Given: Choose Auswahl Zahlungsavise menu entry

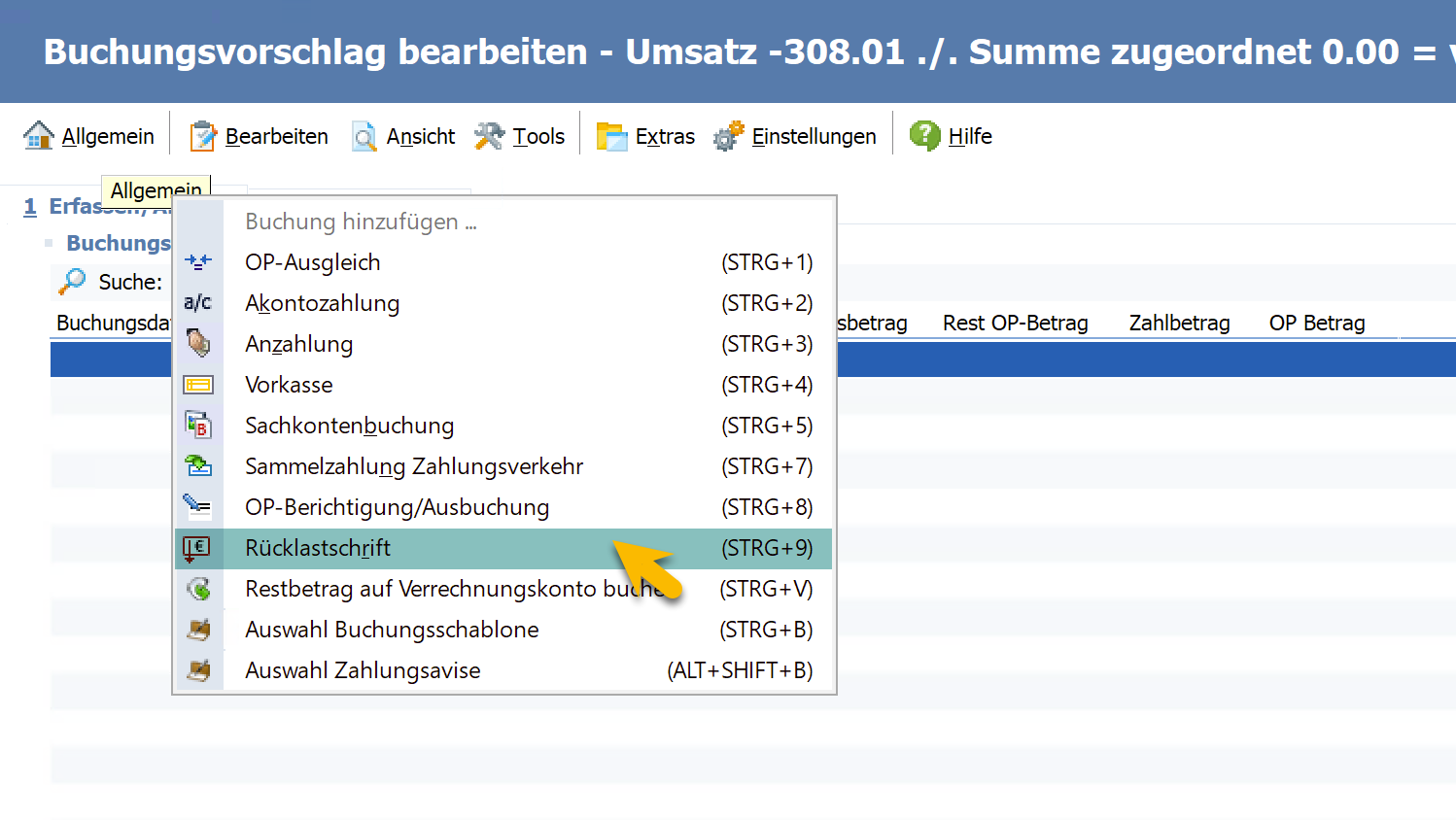Looking at the screenshot, I should tap(363, 670).
